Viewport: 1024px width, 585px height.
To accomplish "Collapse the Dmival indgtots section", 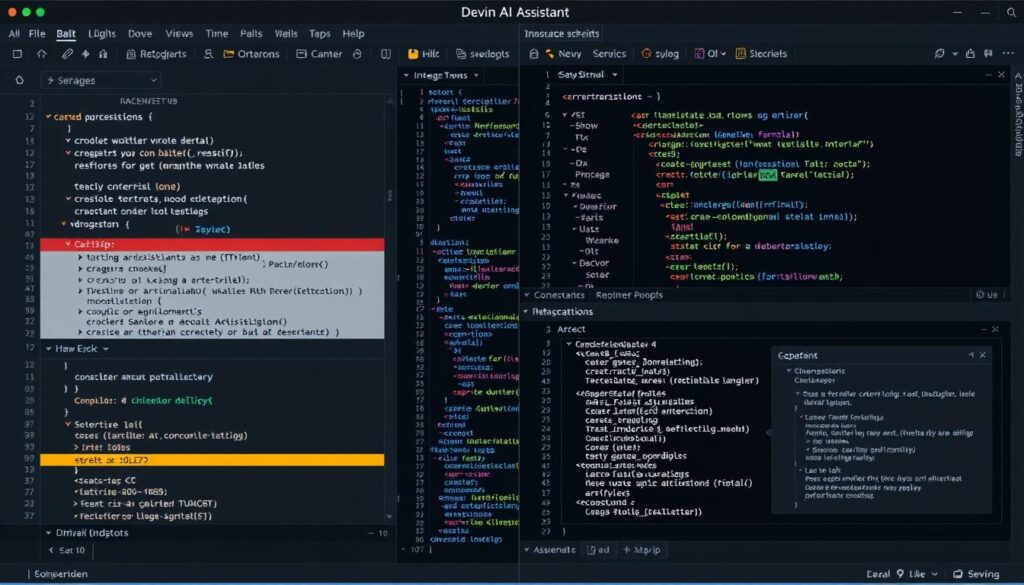I will 48,533.
